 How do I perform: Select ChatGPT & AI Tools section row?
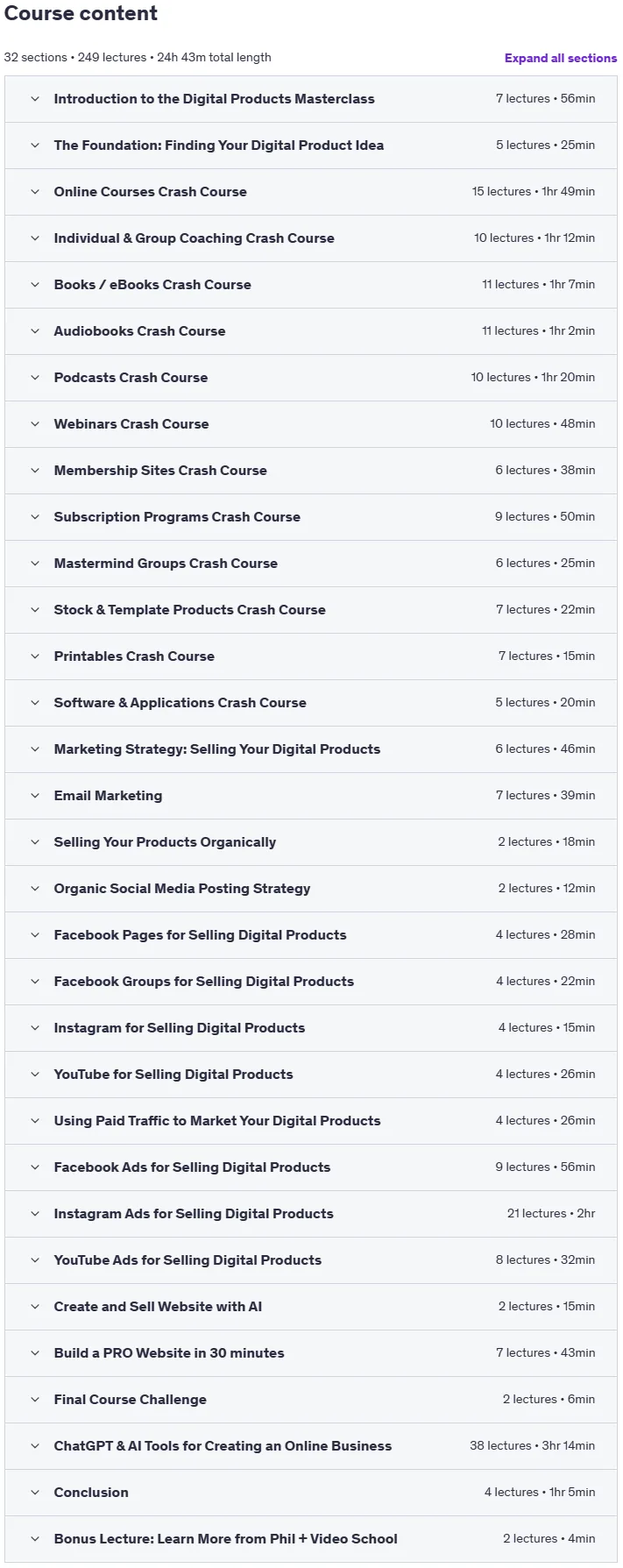(311, 1446)
